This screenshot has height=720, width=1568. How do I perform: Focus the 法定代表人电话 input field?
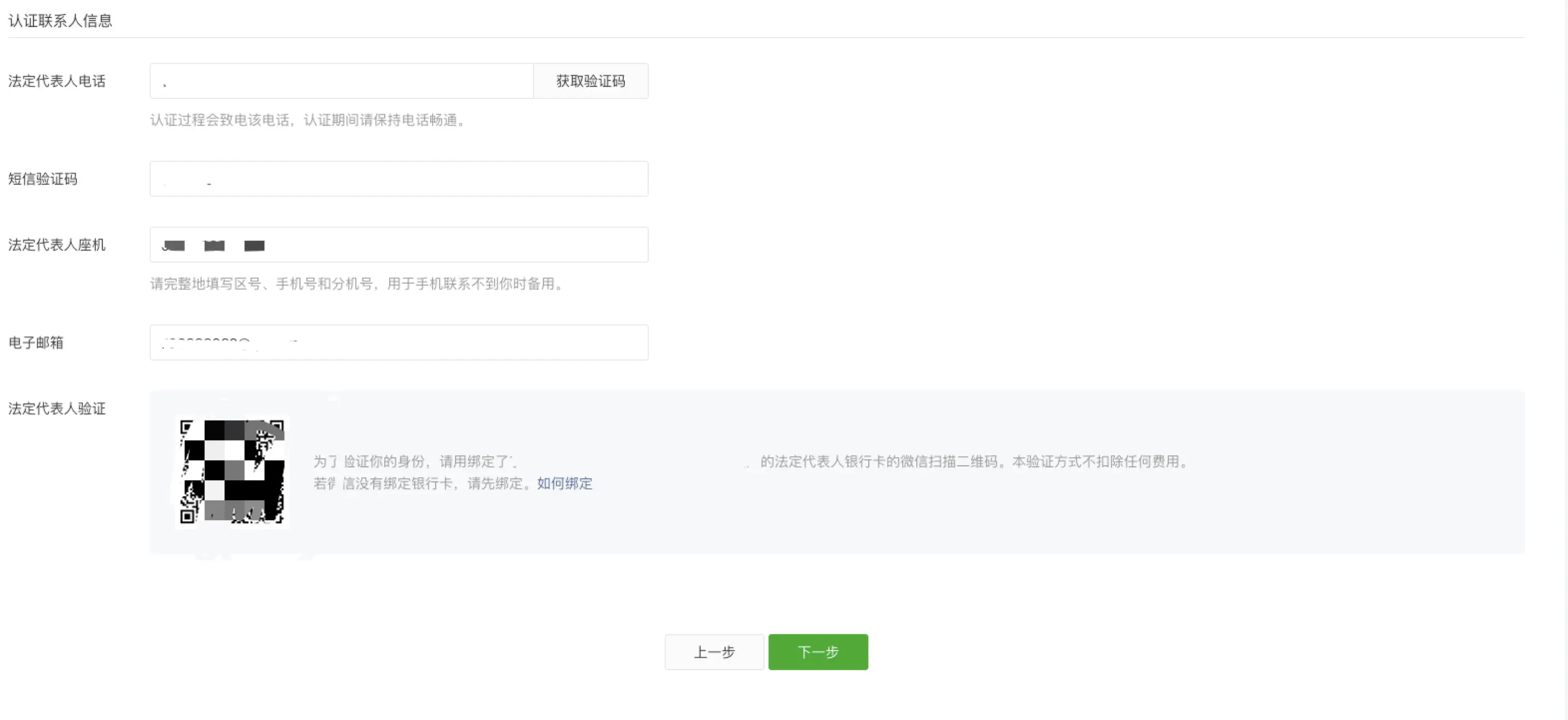341,81
